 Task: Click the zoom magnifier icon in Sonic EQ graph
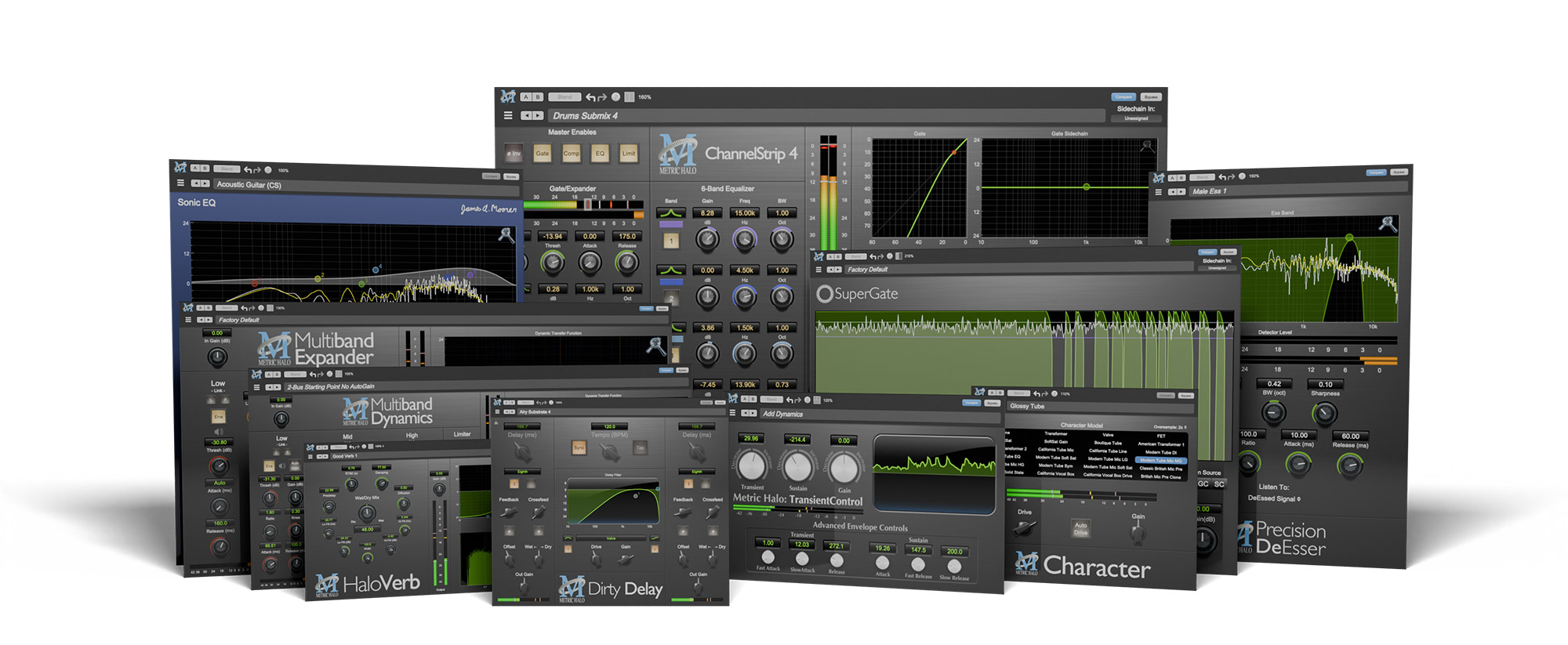[506, 234]
